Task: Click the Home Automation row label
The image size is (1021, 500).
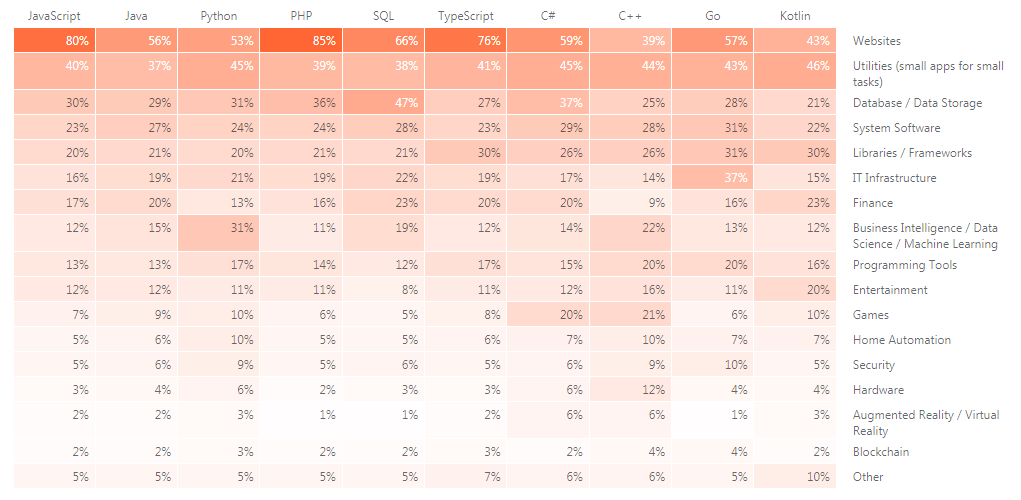Action: tap(901, 340)
